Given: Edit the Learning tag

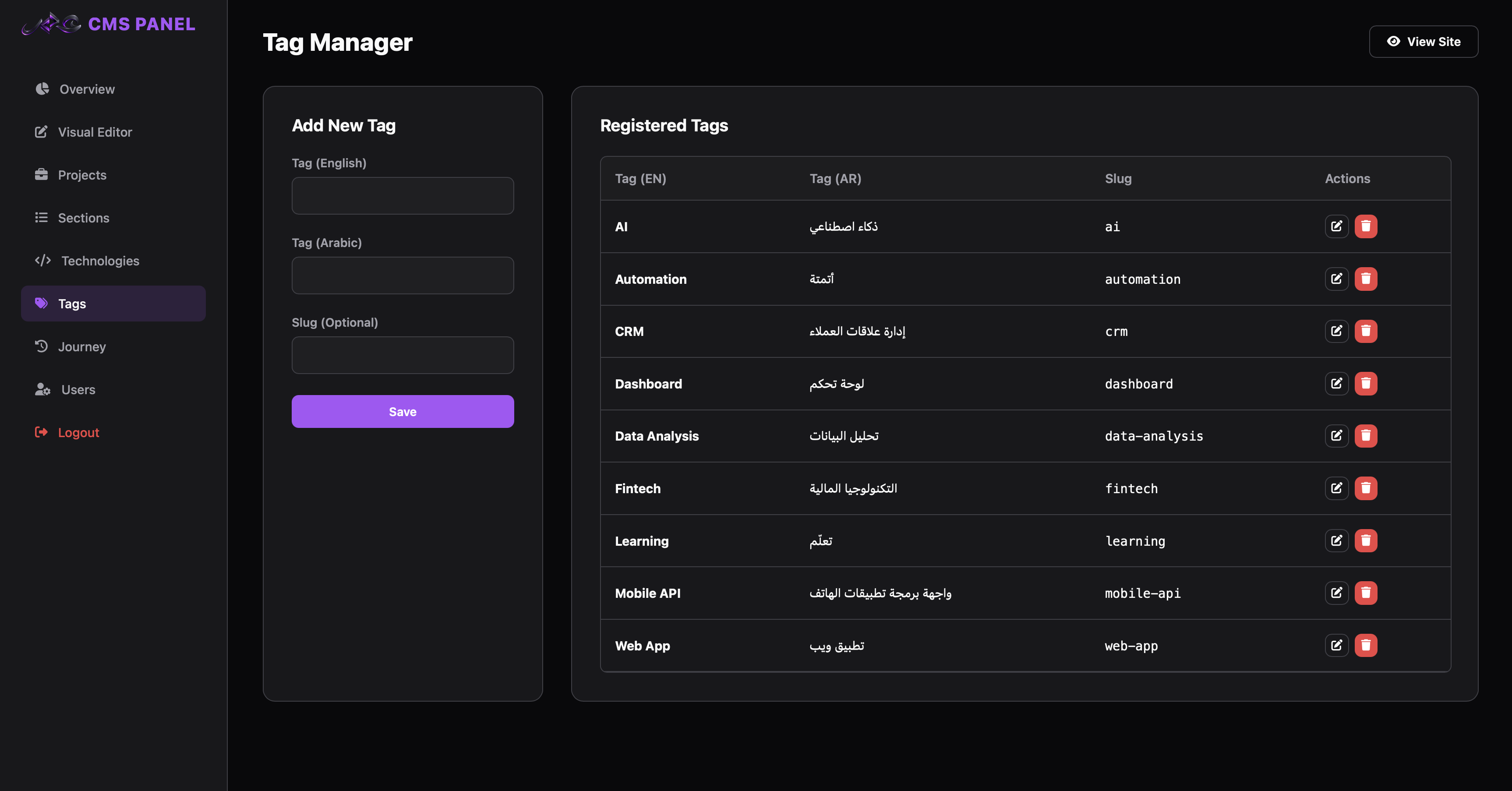Looking at the screenshot, I should pyautogui.click(x=1336, y=540).
